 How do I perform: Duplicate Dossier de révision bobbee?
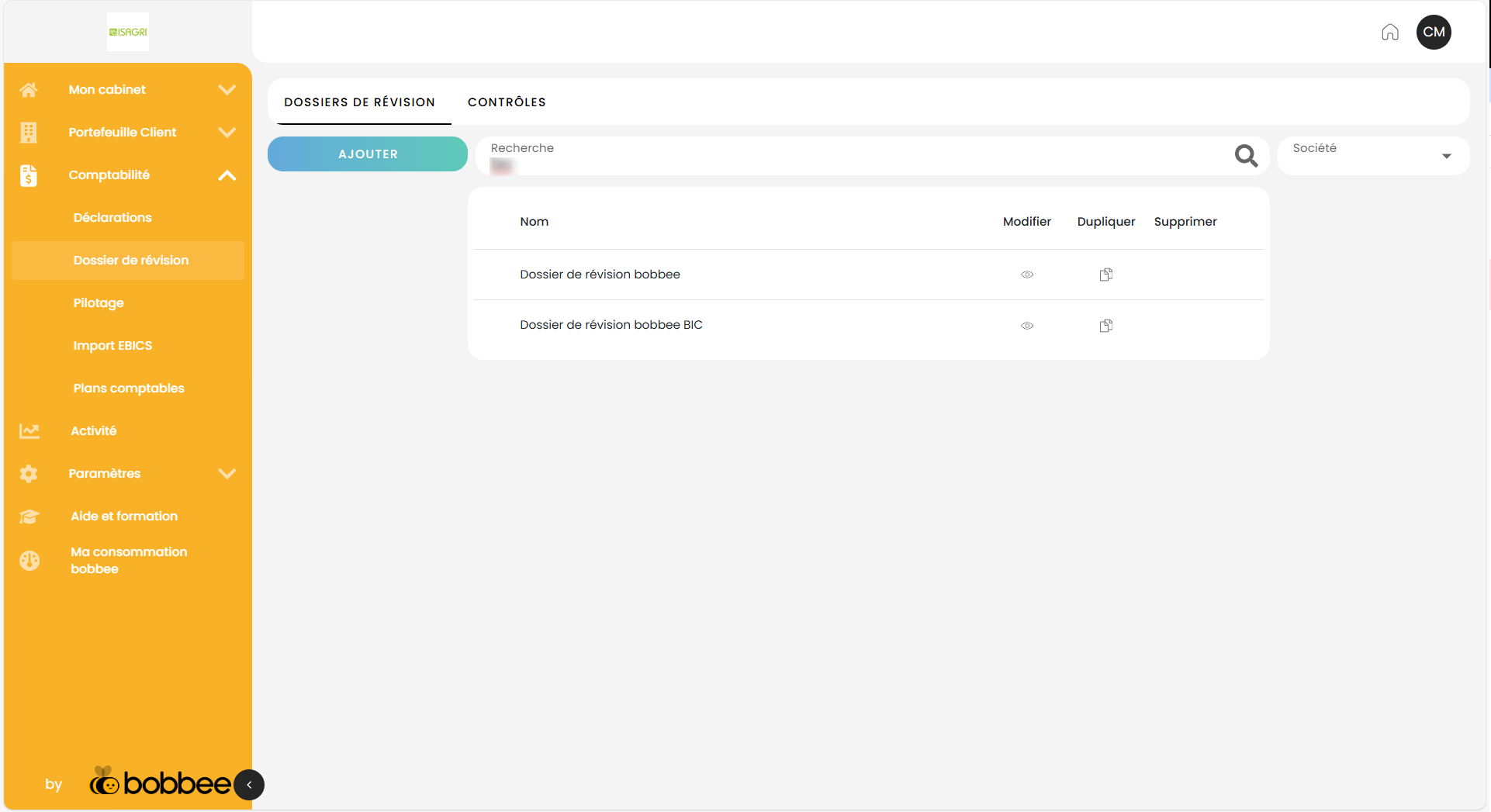(x=1106, y=275)
